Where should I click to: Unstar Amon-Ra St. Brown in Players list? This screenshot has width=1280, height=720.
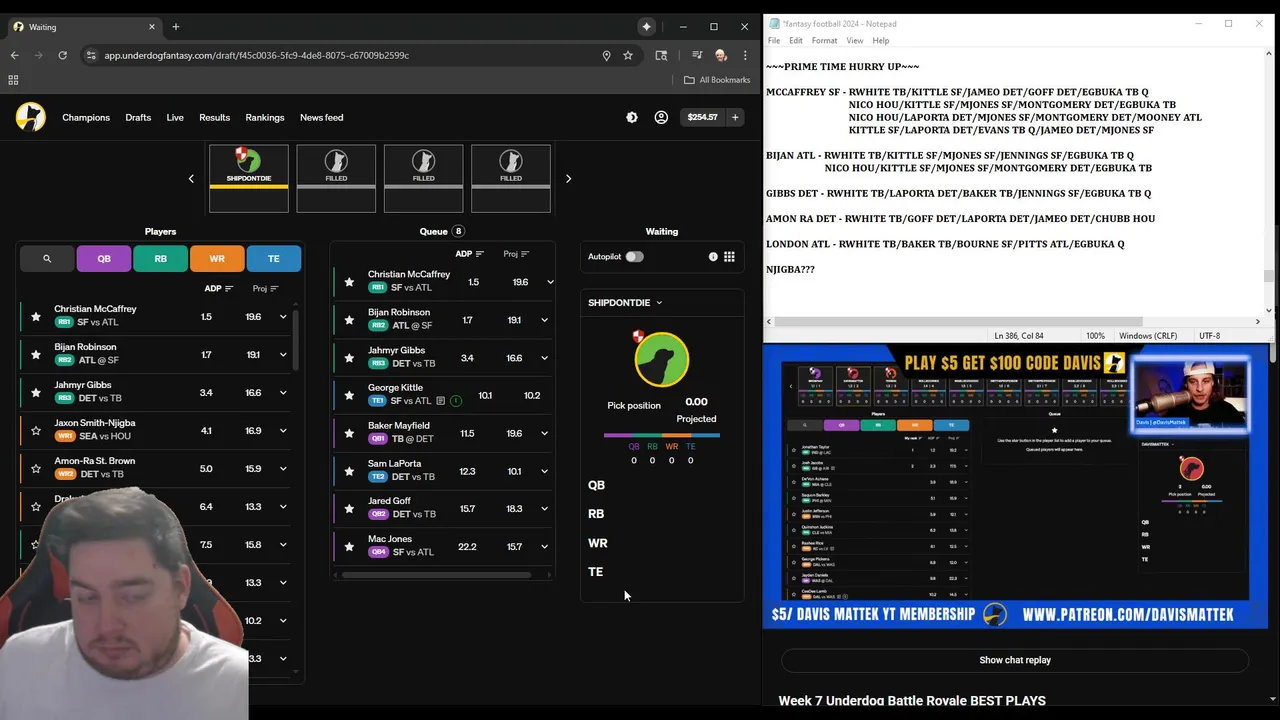point(36,469)
